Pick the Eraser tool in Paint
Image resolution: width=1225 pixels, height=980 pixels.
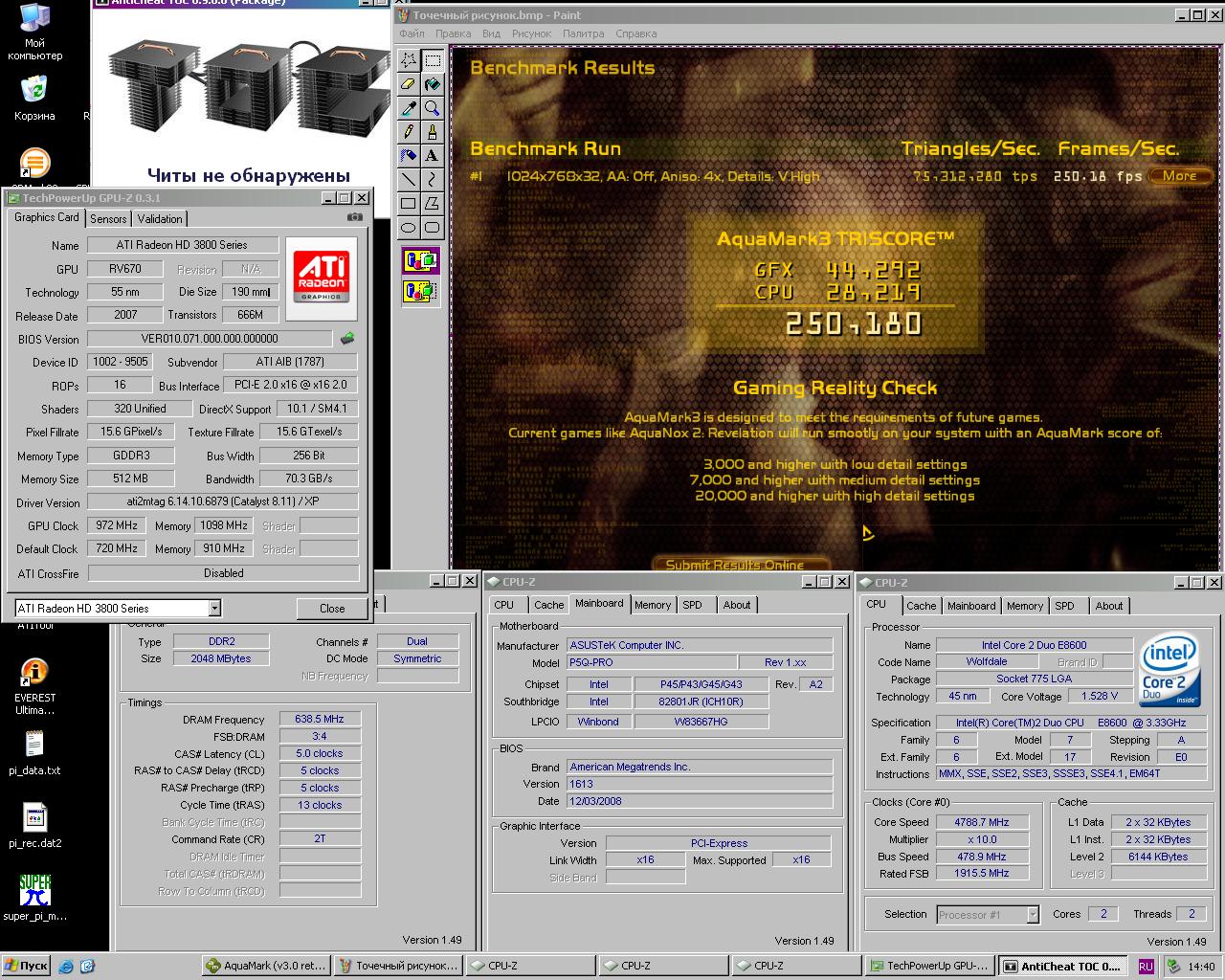[x=409, y=84]
